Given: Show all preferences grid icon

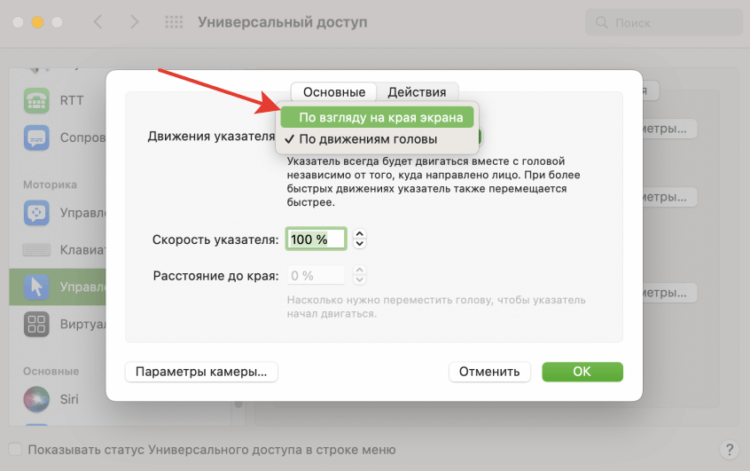Looking at the screenshot, I should [x=174, y=22].
